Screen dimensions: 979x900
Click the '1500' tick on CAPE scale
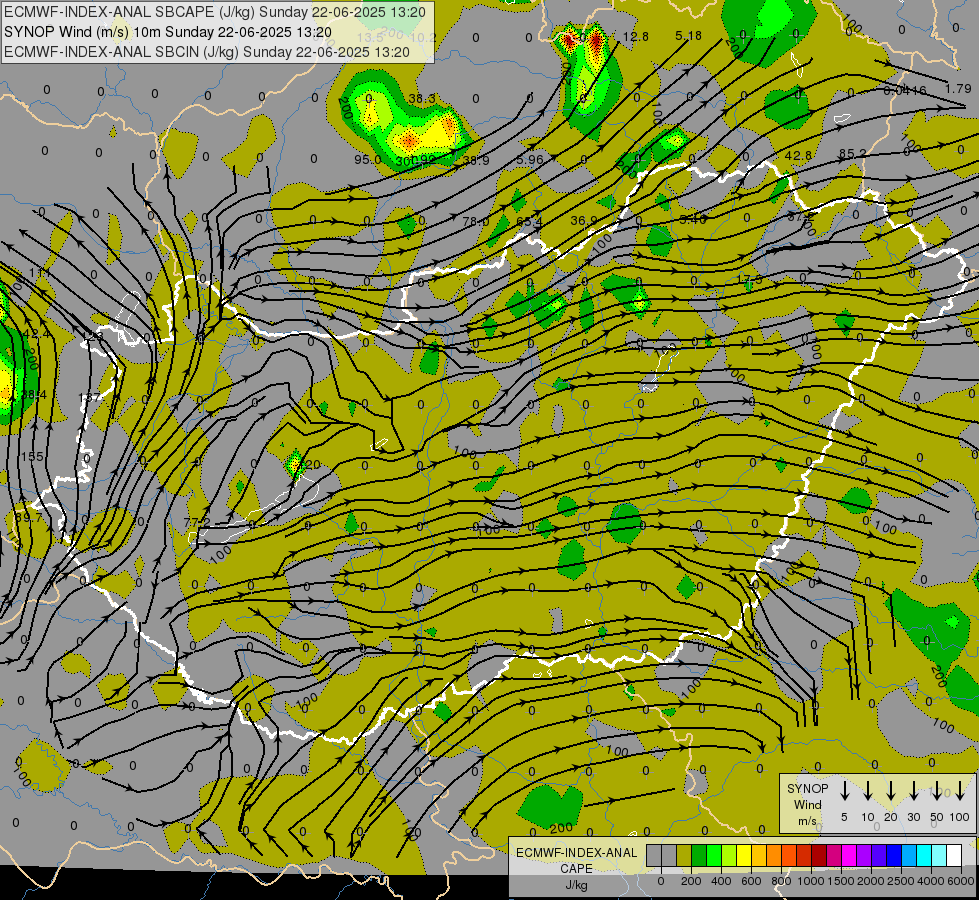[841, 881]
